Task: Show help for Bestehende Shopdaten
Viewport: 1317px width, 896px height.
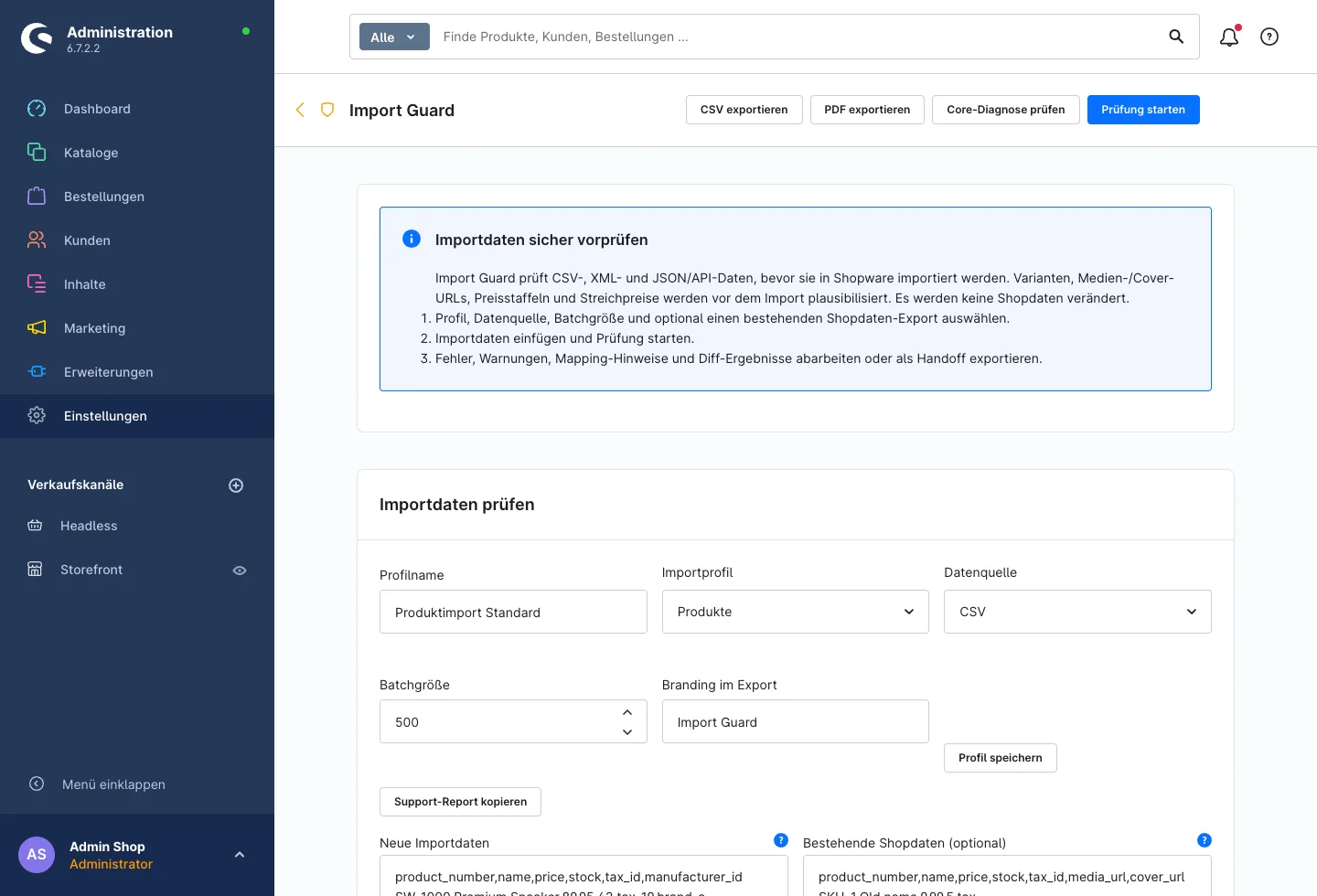Action: point(1205,840)
